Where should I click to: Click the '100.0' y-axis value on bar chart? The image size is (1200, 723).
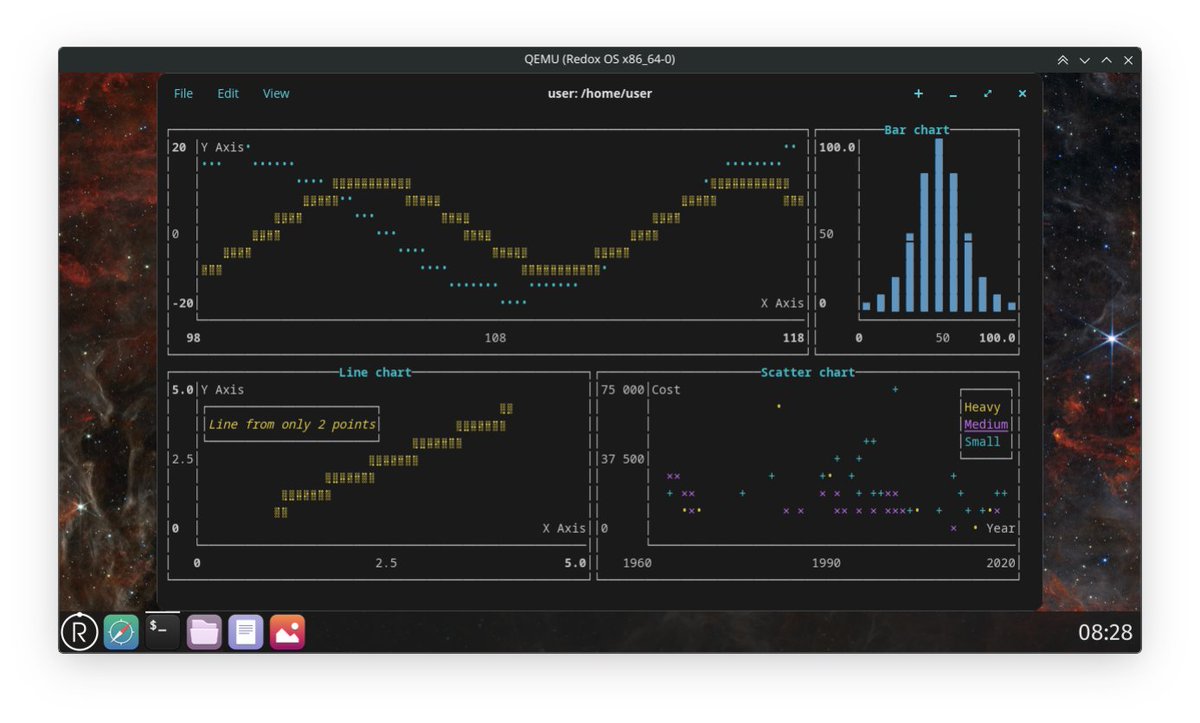(837, 147)
